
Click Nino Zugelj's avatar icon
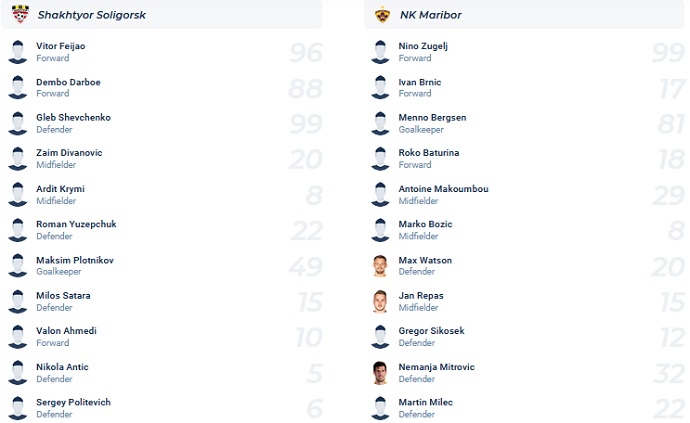pos(380,52)
